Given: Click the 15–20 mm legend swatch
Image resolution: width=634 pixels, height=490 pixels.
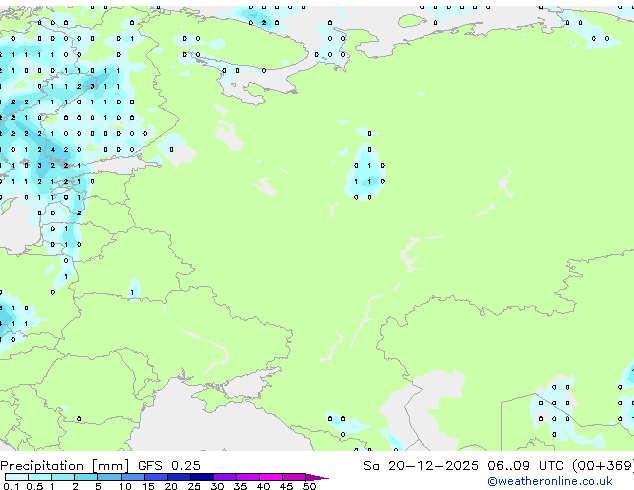Looking at the screenshot, I should pyautogui.click(x=156, y=477).
